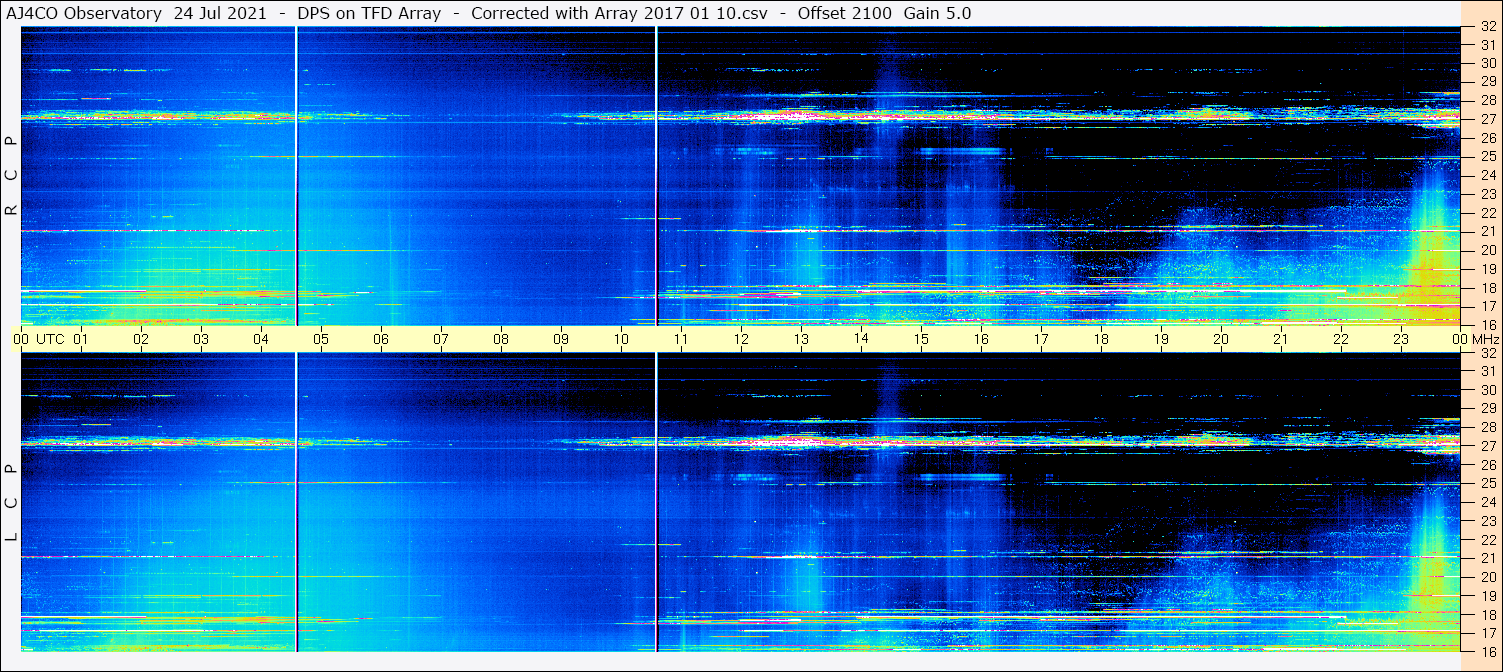This screenshot has width=1503, height=672.
Task: Click the '07' hour label on the time axis
Action: tap(441, 339)
